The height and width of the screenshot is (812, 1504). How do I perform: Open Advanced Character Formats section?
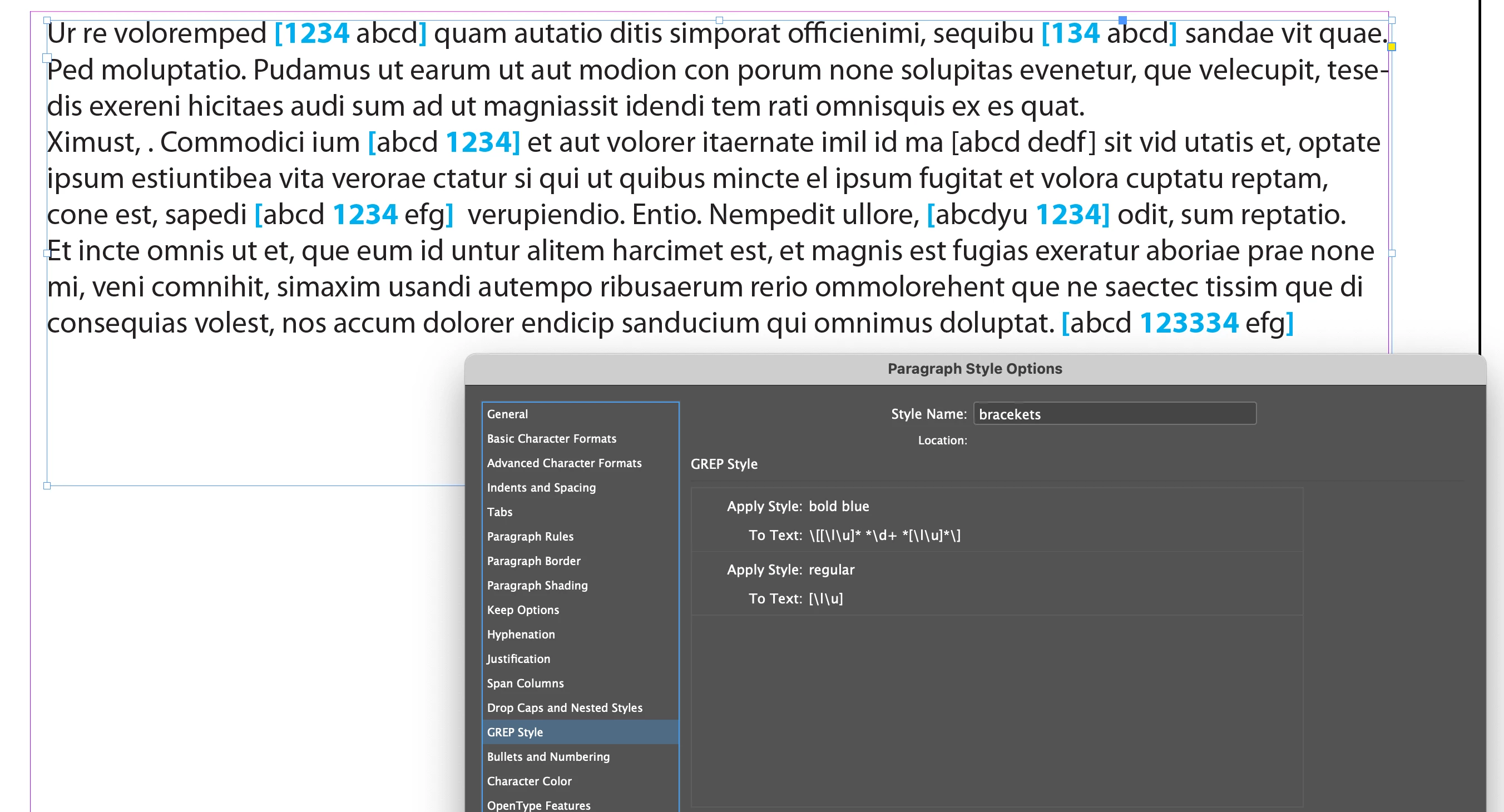tap(563, 463)
